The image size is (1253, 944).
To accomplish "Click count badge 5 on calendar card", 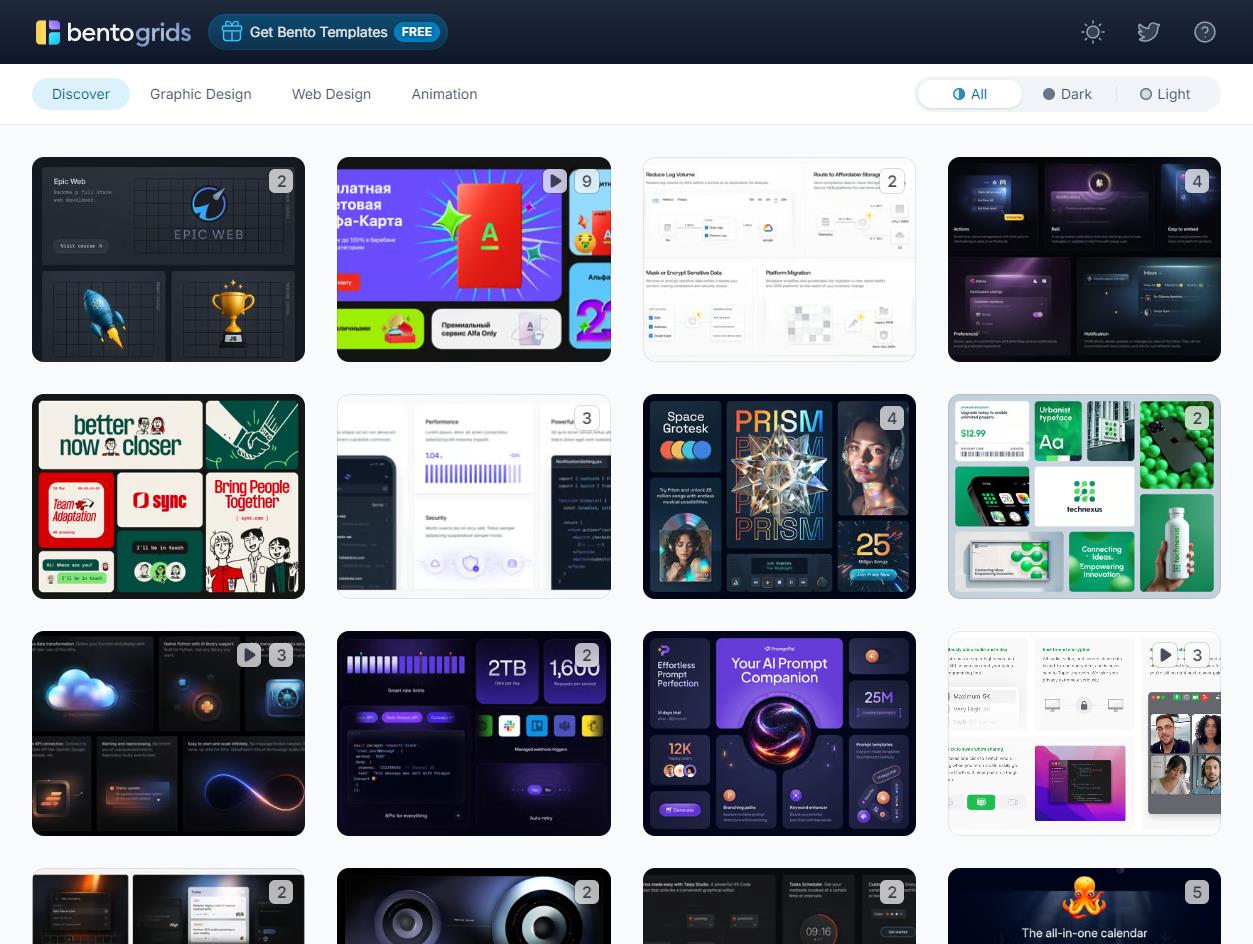I will [1197, 892].
